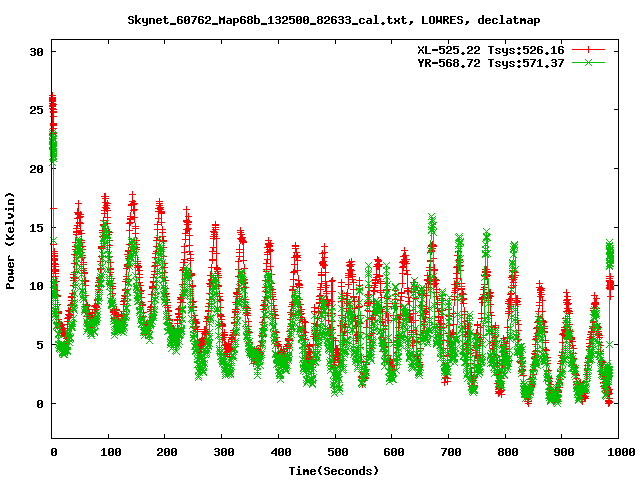
Task: Click x-axis tick label 800
Action: [507, 452]
